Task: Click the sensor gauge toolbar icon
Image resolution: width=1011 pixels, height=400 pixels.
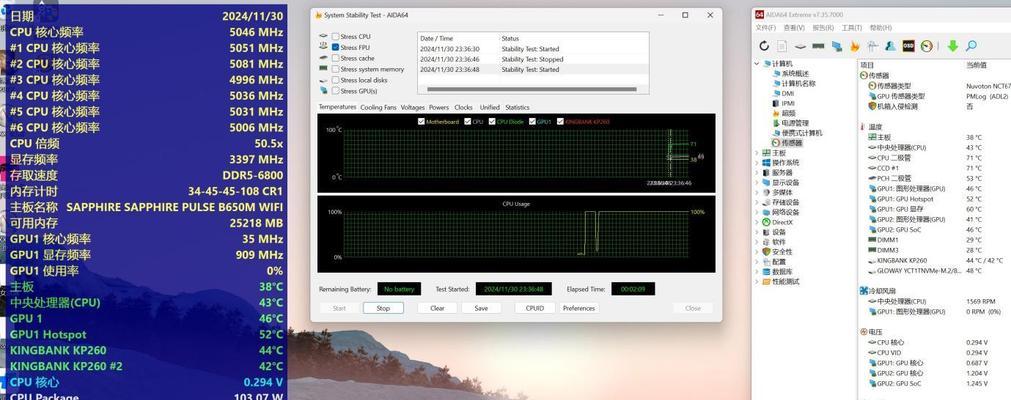Action: [927, 46]
